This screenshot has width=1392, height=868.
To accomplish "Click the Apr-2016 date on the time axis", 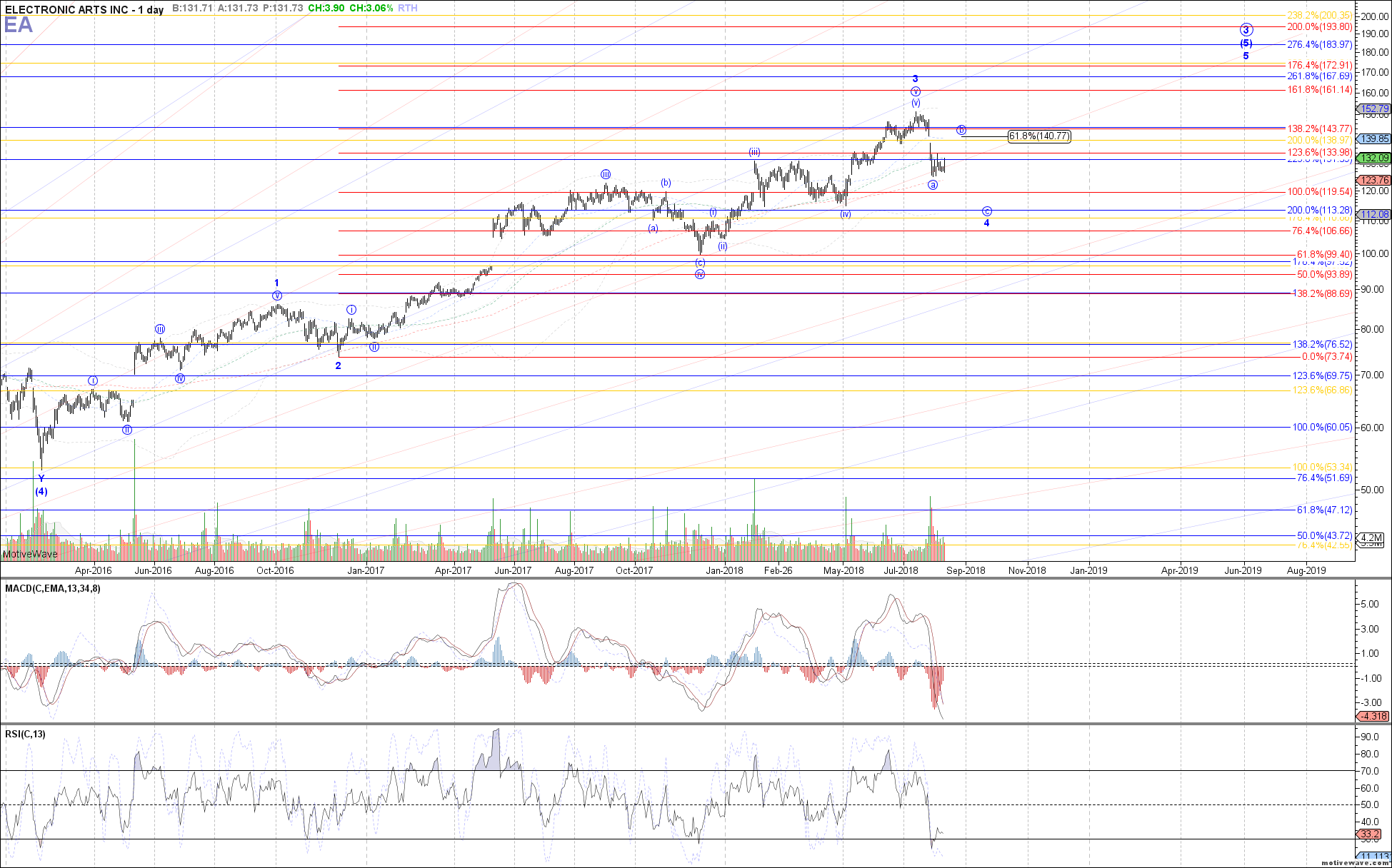I will point(93,570).
